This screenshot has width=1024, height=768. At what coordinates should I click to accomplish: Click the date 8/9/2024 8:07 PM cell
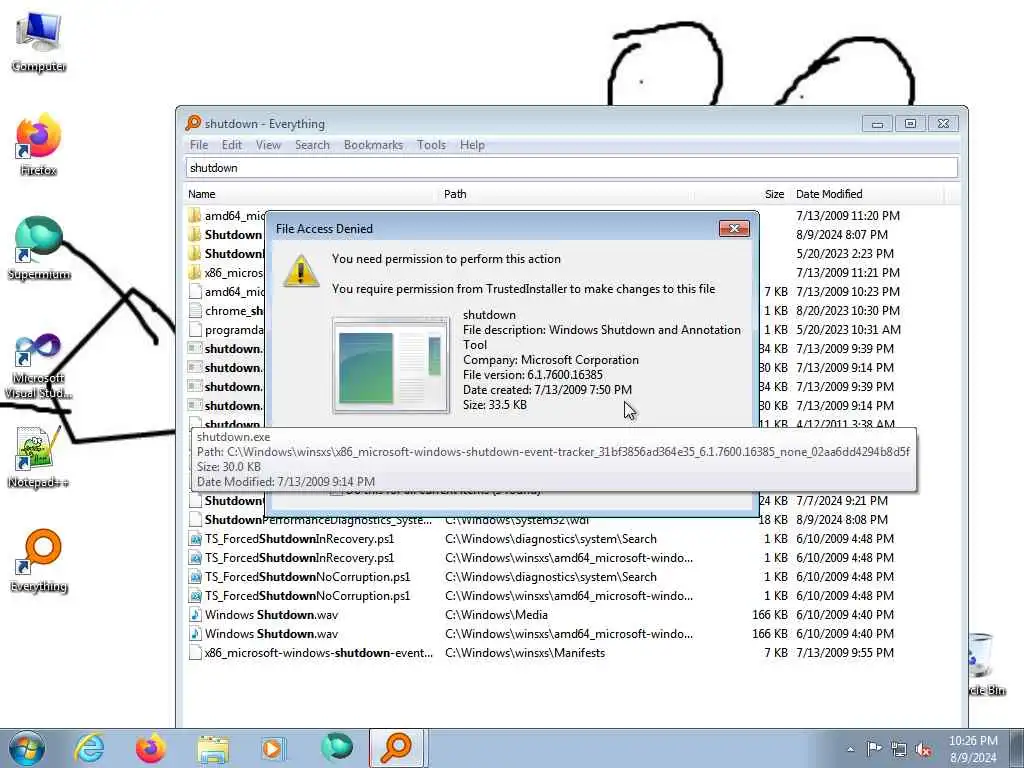(842, 234)
